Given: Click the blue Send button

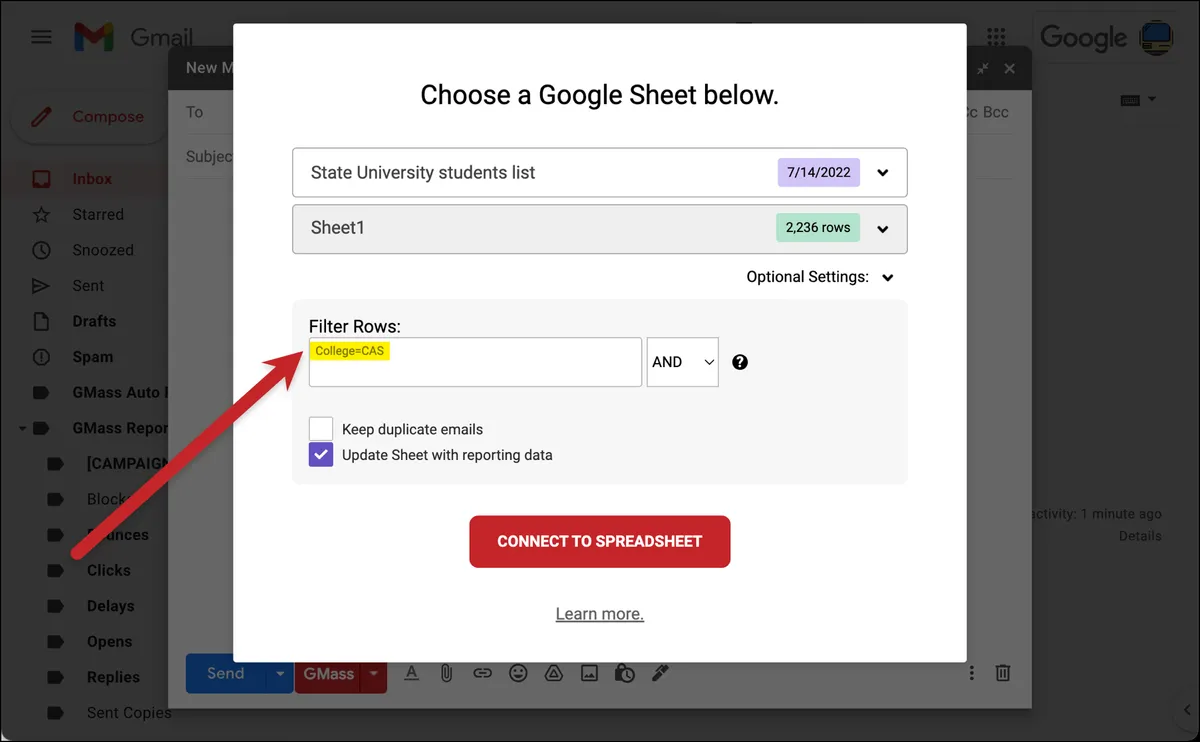Looking at the screenshot, I should pyautogui.click(x=226, y=673).
